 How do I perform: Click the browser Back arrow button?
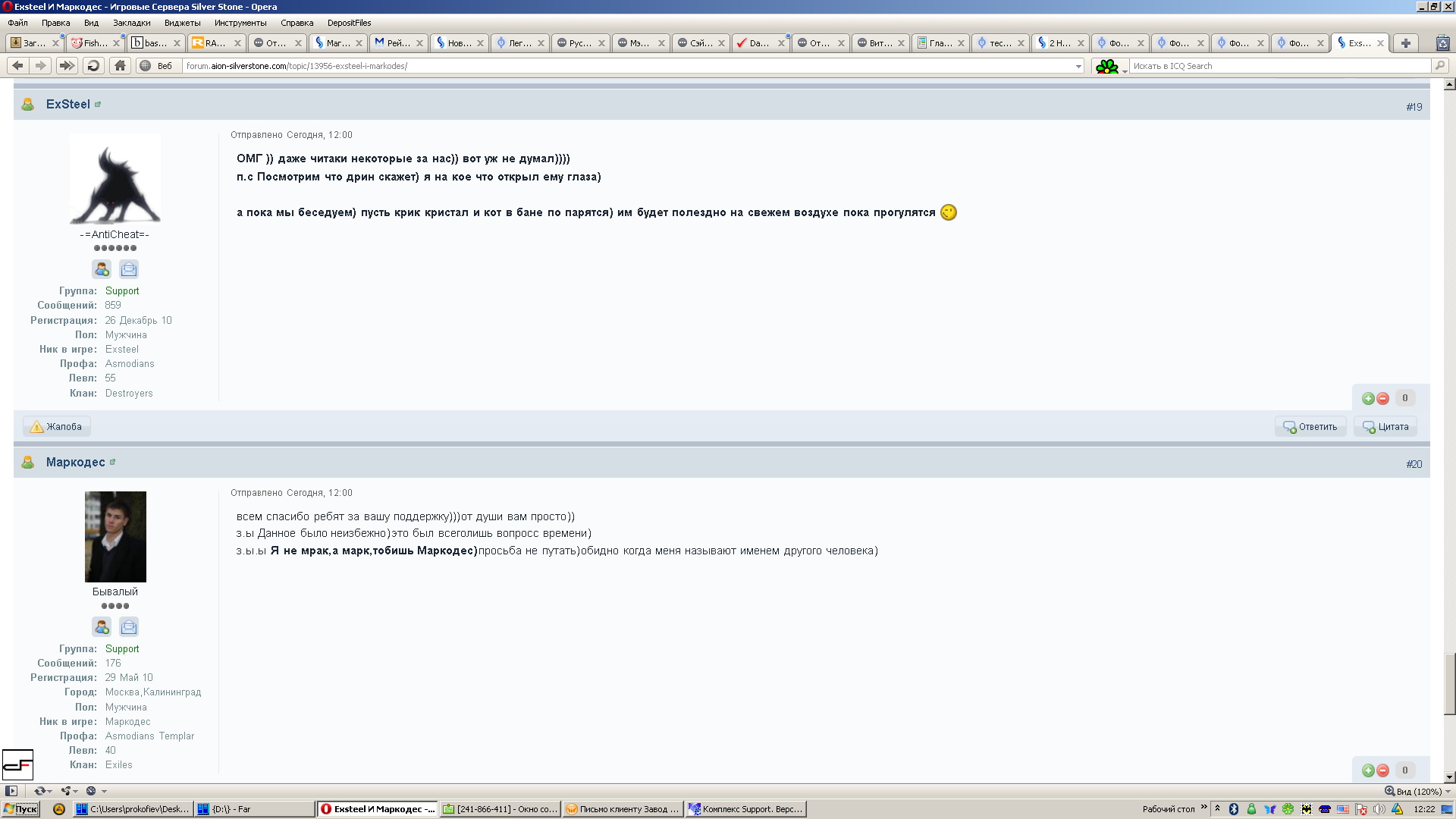pos(18,66)
